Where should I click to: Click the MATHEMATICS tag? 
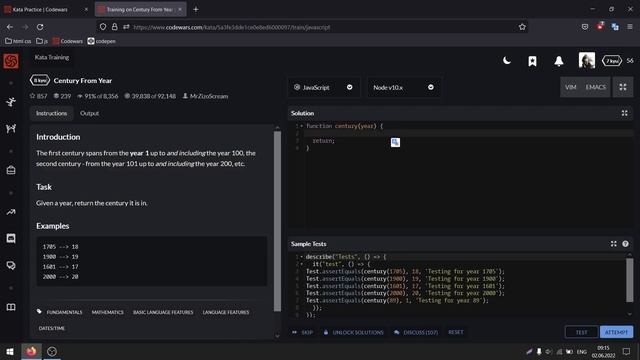point(107,312)
